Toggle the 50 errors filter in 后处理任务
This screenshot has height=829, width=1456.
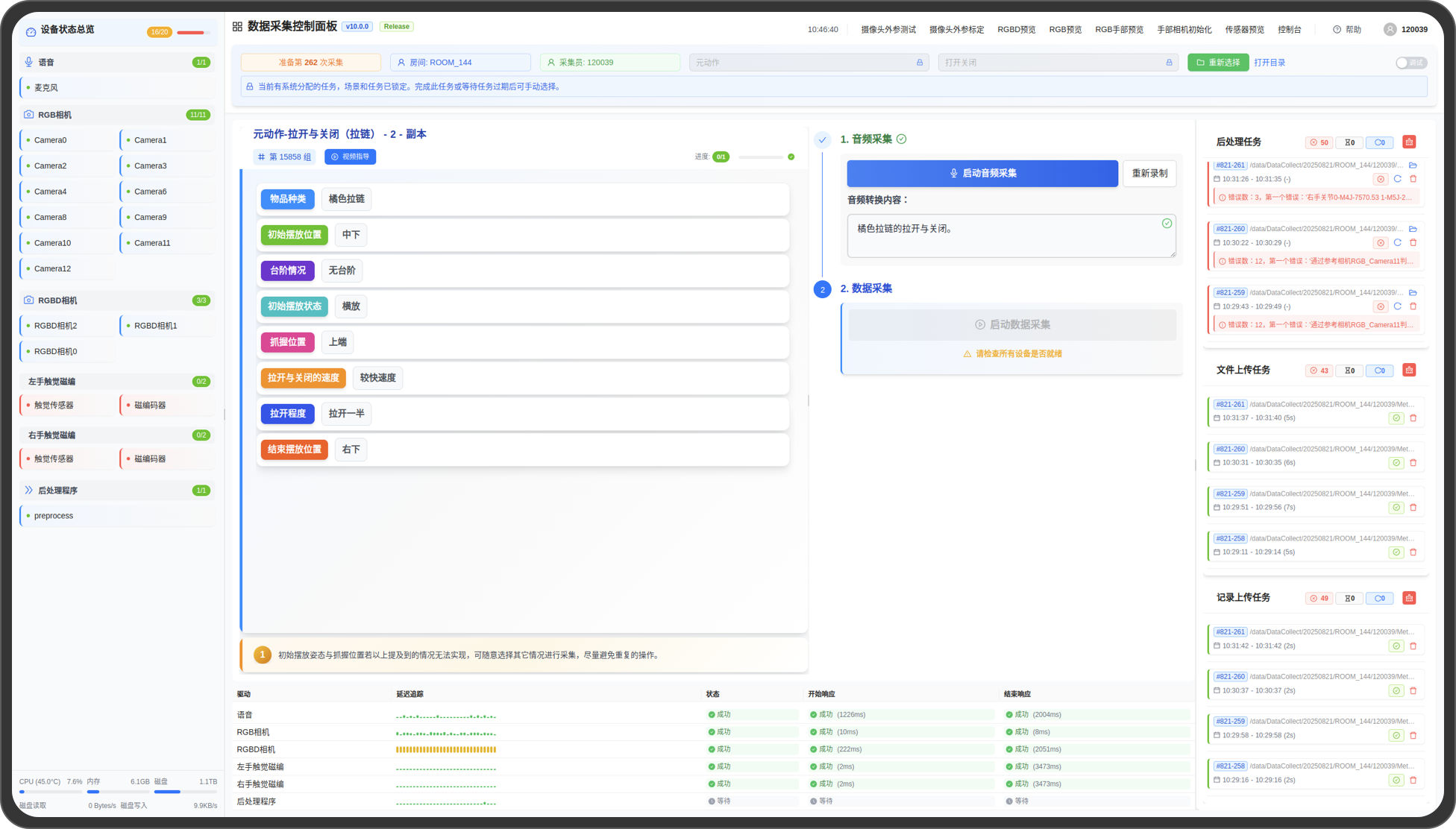pos(1319,142)
